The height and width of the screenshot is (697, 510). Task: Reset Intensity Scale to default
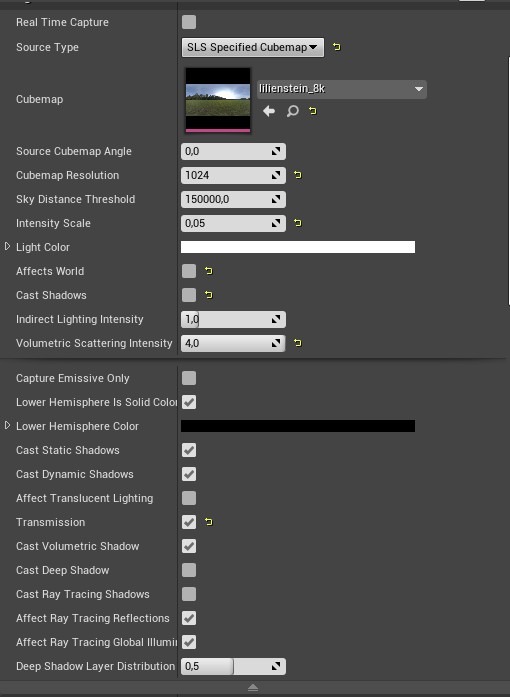[x=297, y=223]
